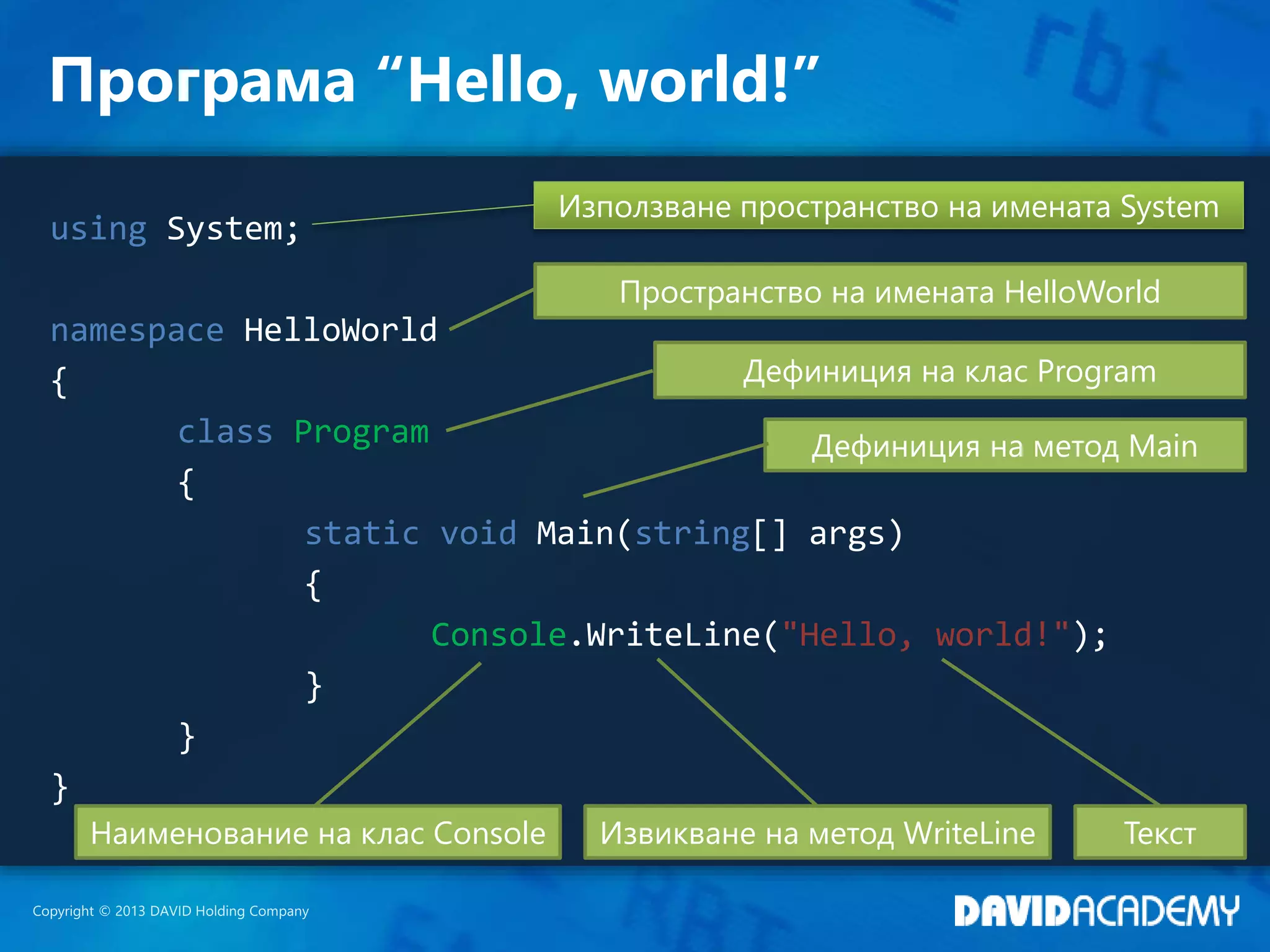Click the copyright text '2013 DAVID Holding Company'

(x=211, y=911)
